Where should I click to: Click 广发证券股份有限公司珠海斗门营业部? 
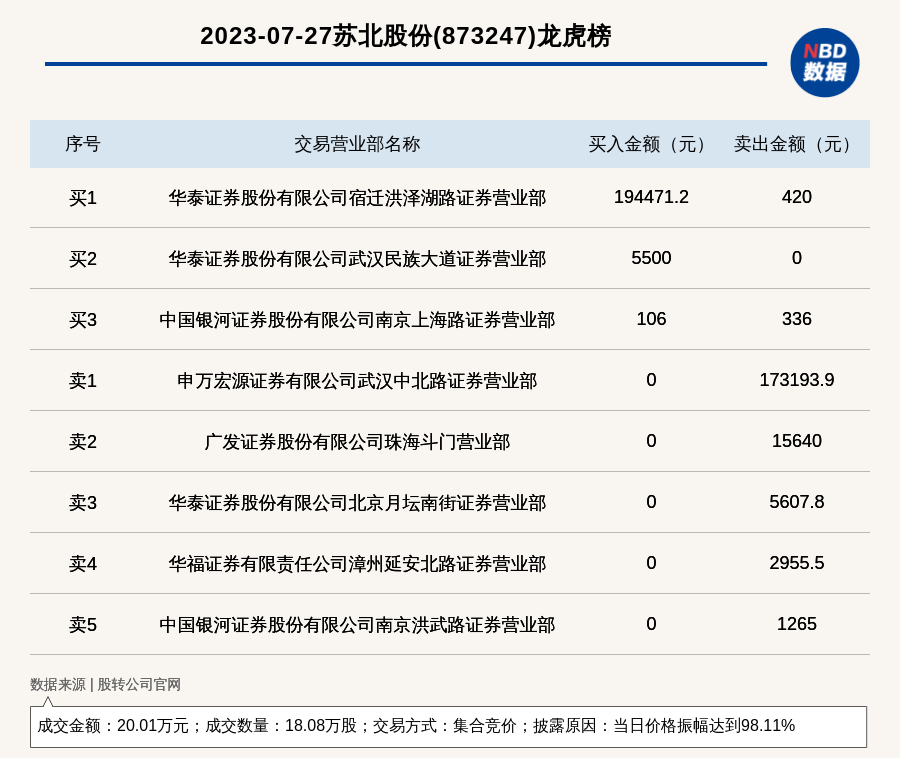pos(357,442)
